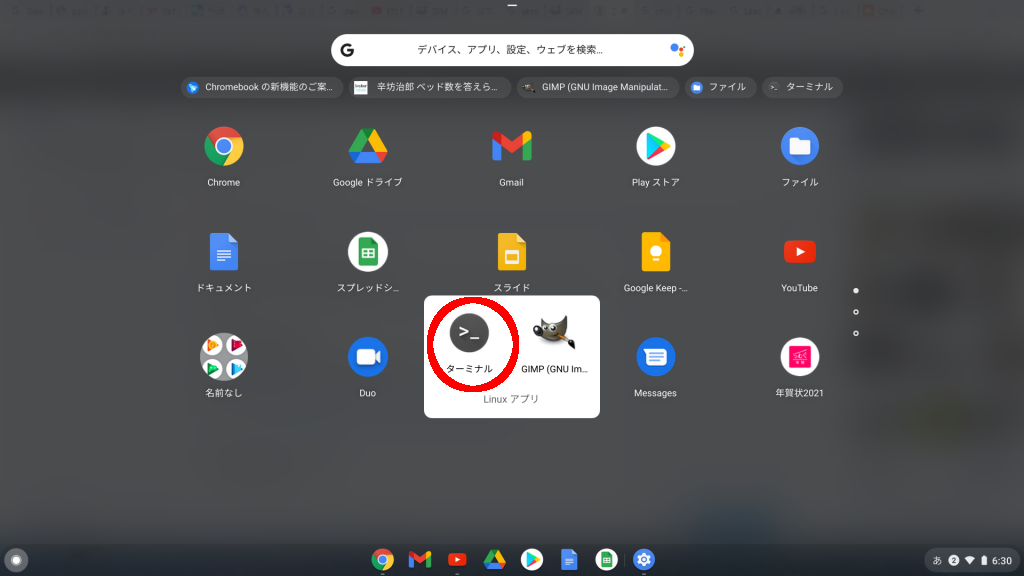Open the ターミナル suggestion chip
The width and height of the screenshot is (1024, 576).
click(x=802, y=87)
